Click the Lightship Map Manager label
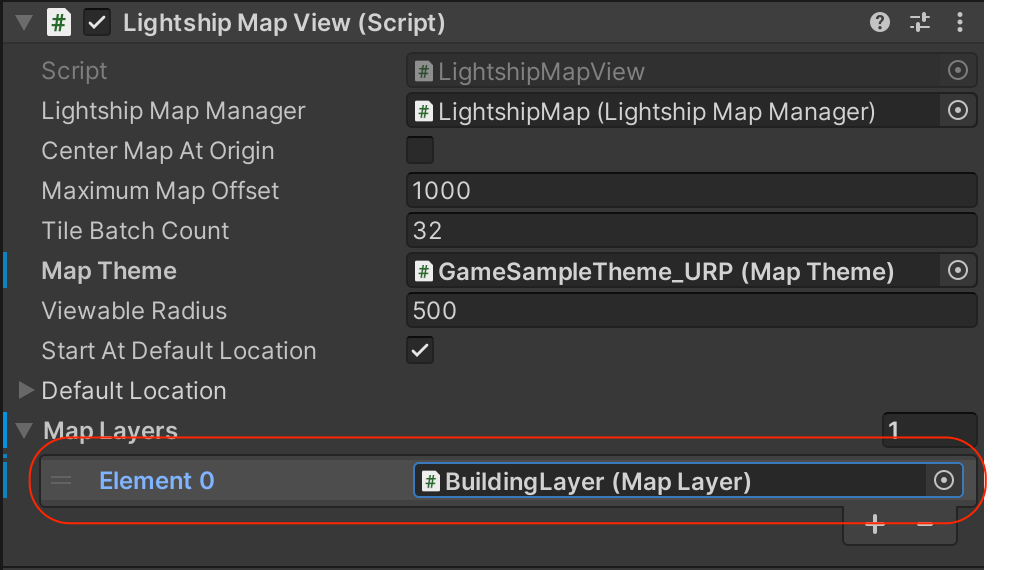Image resolution: width=1028 pixels, height=570 pixels. click(173, 112)
